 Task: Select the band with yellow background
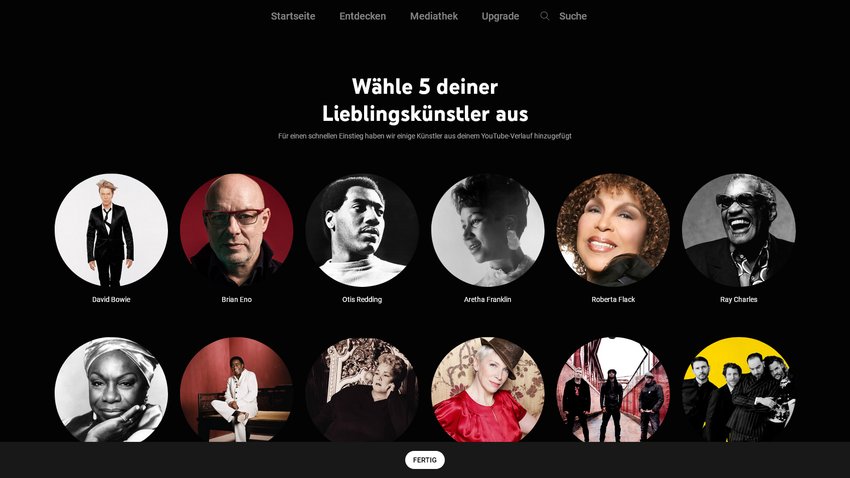point(739,390)
